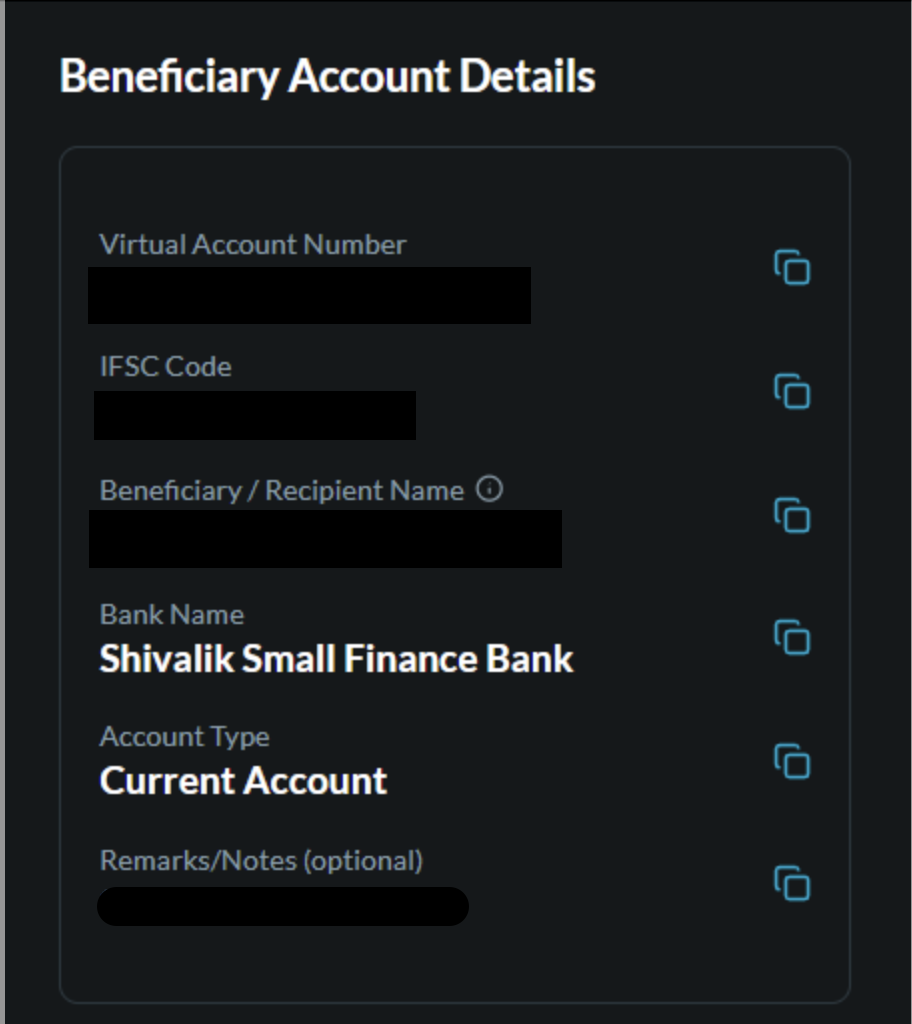912x1024 pixels.
Task: Click the Beneficiary Account Details heading
Action: pyautogui.click(x=327, y=77)
